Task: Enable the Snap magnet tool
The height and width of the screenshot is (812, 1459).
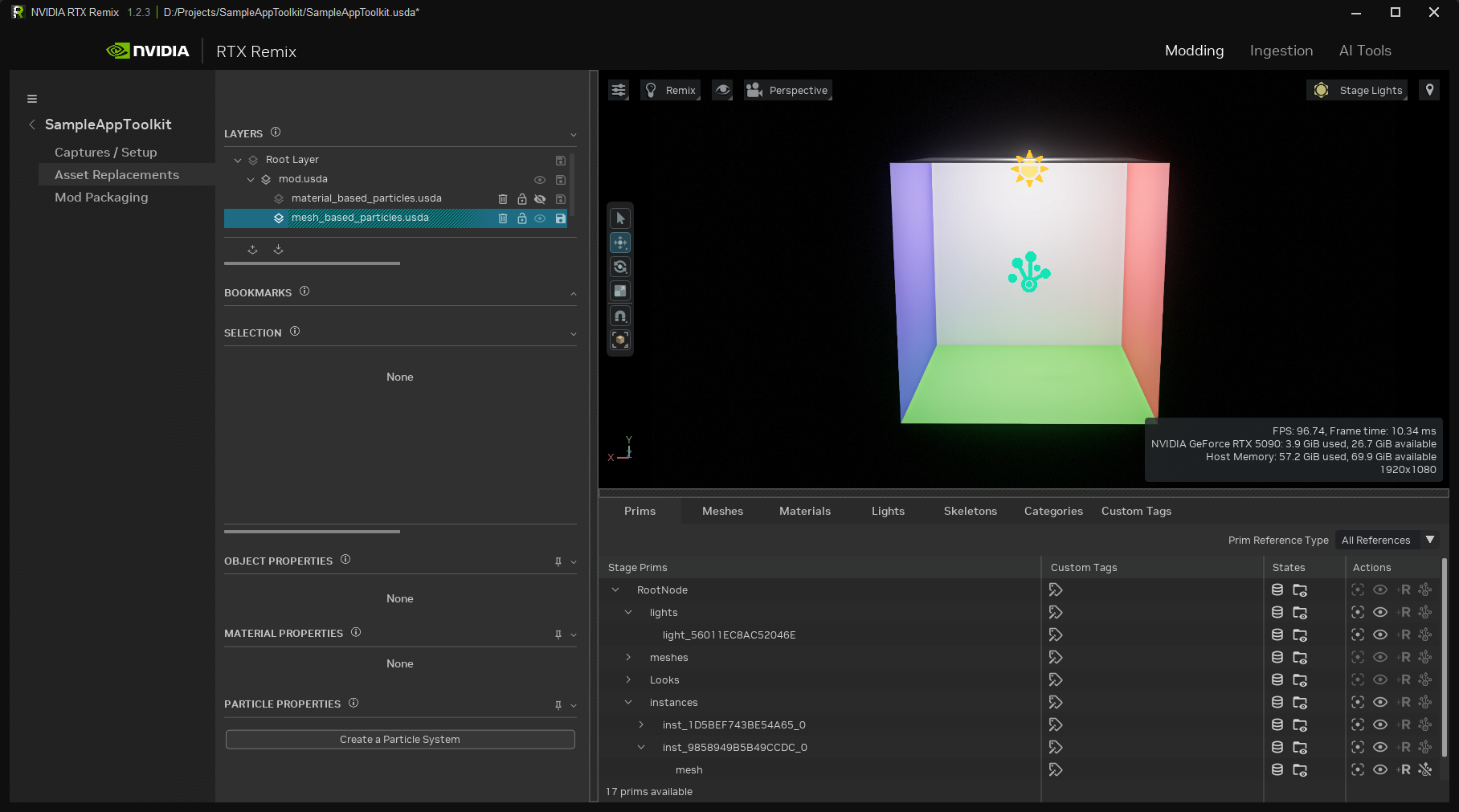Action: (x=619, y=315)
